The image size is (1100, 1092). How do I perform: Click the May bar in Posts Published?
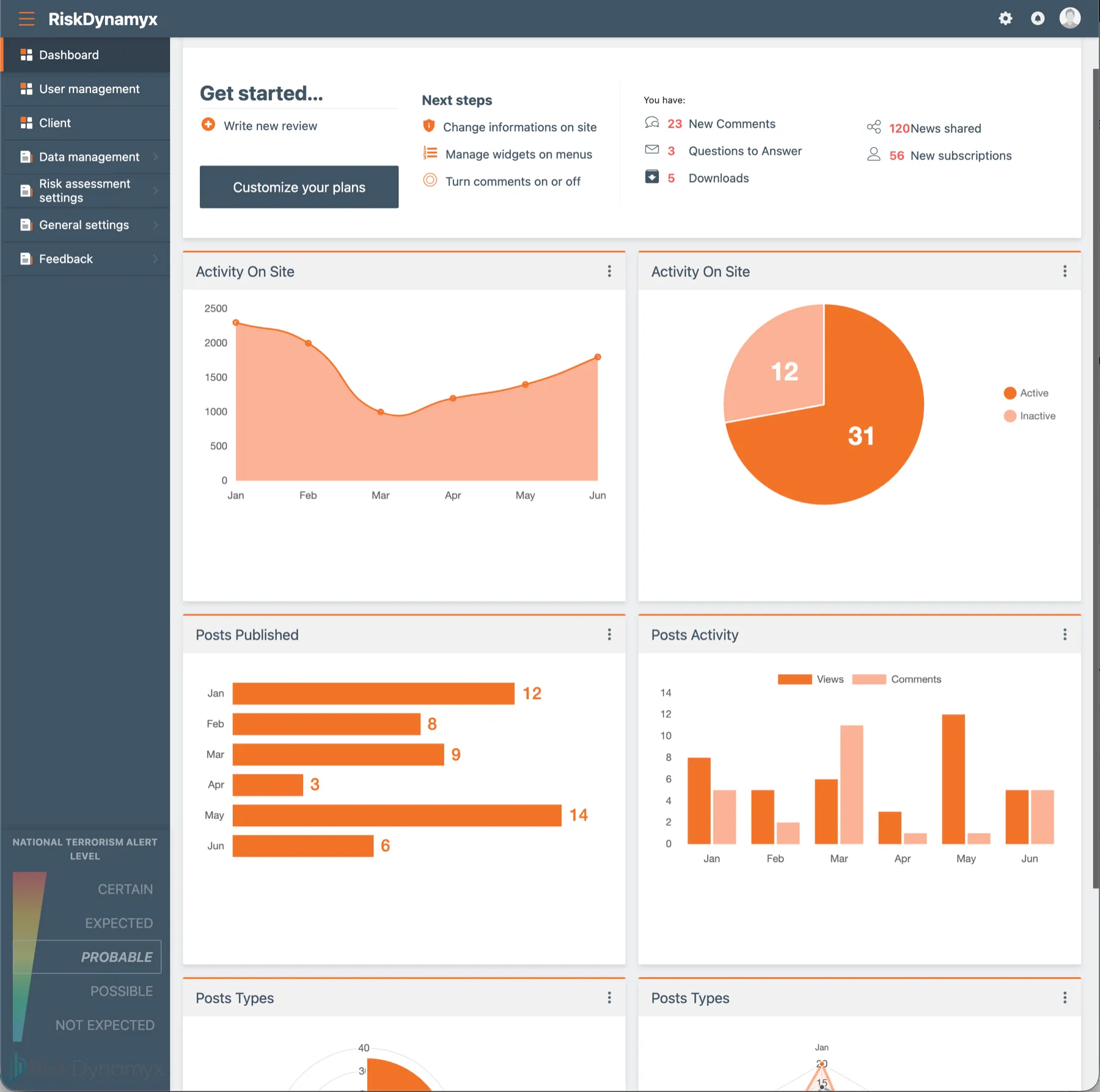tap(397, 815)
